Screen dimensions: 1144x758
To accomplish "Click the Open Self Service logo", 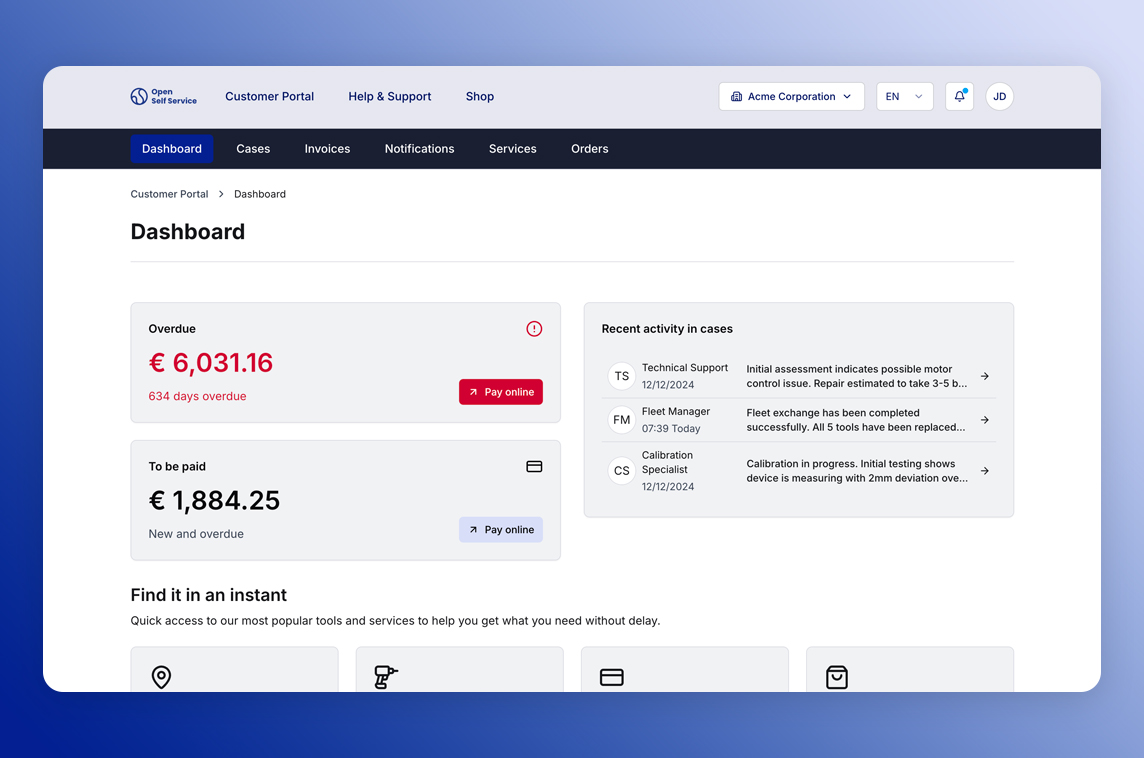I will (x=163, y=97).
